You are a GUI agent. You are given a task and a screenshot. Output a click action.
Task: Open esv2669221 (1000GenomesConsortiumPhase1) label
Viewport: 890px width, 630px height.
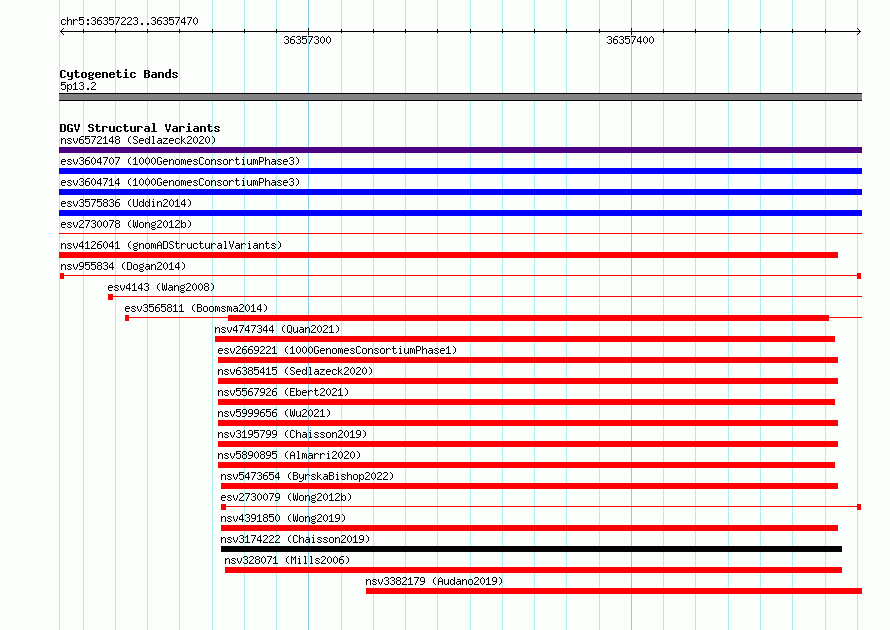337,350
